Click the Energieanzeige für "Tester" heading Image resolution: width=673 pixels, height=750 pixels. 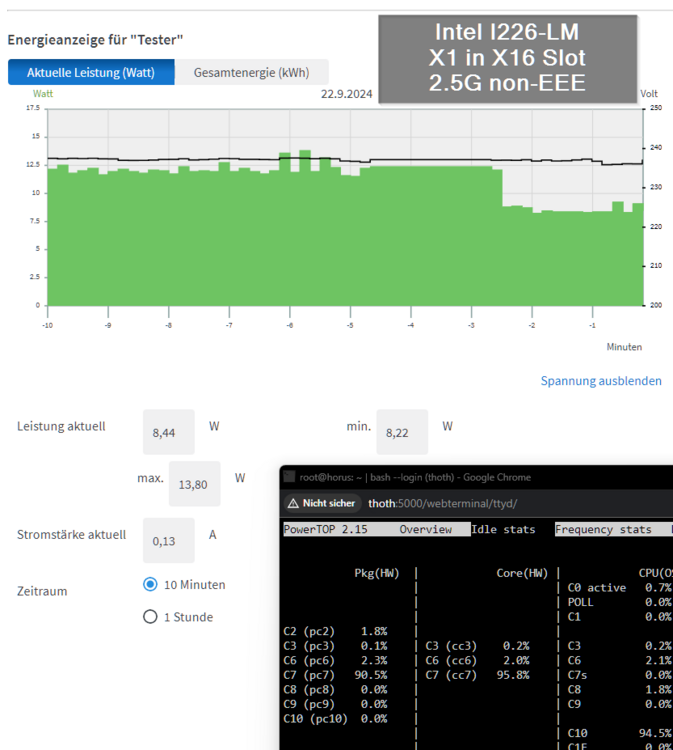[95, 40]
